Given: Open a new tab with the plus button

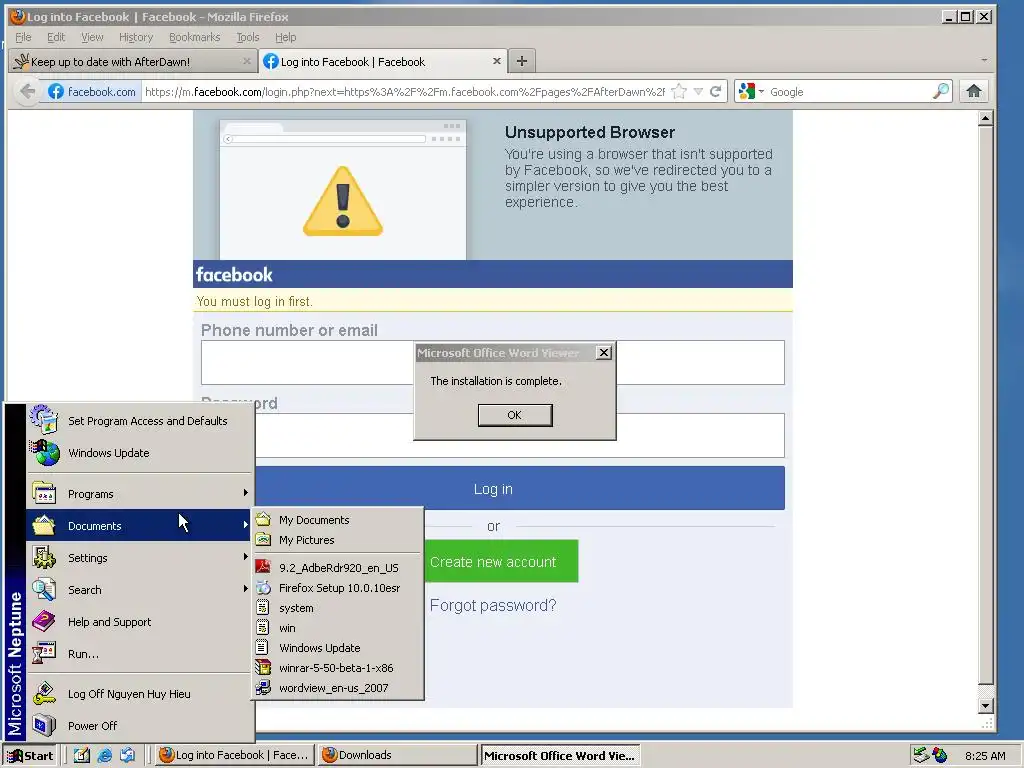Looking at the screenshot, I should [x=521, y=61].
